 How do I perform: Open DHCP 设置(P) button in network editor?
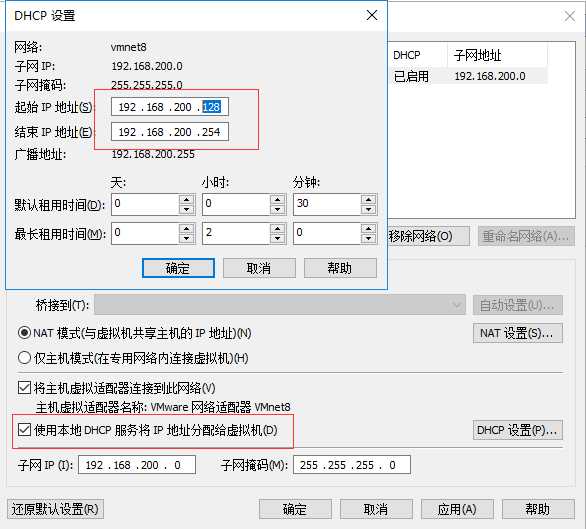coord(518,430)
